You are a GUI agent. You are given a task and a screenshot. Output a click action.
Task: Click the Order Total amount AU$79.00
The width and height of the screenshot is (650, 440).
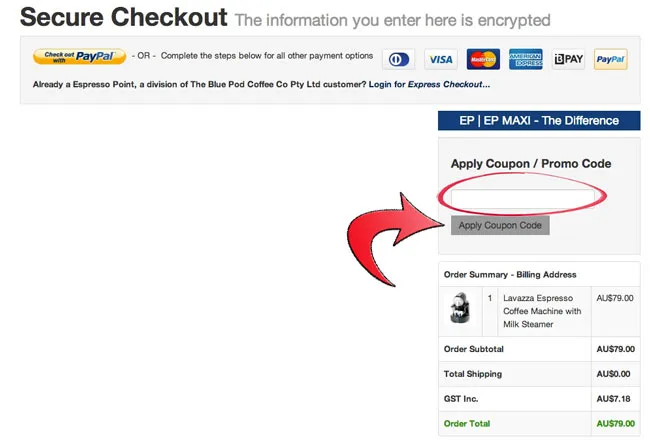tap(616, 423)
